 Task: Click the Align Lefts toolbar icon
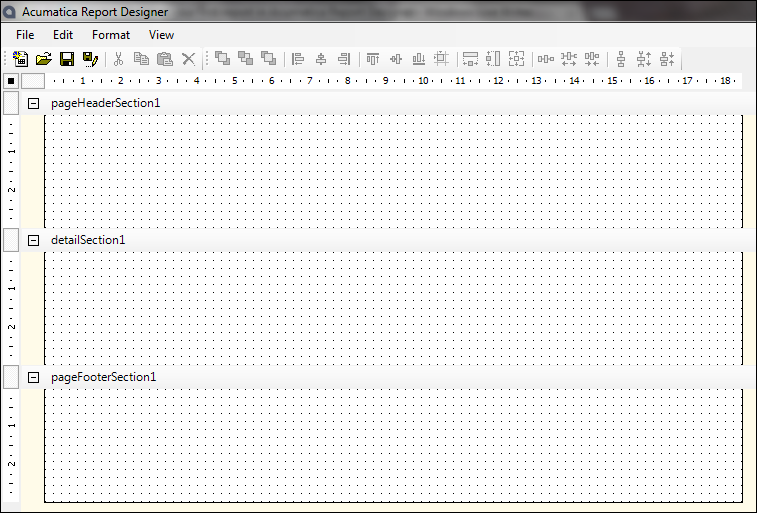pos(298,59)
